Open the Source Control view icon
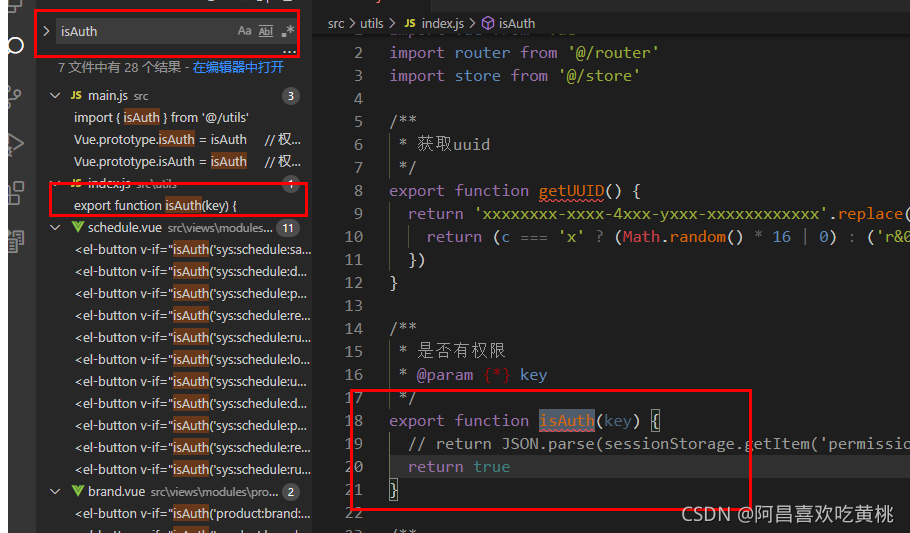910x533 pixels. 15,96
